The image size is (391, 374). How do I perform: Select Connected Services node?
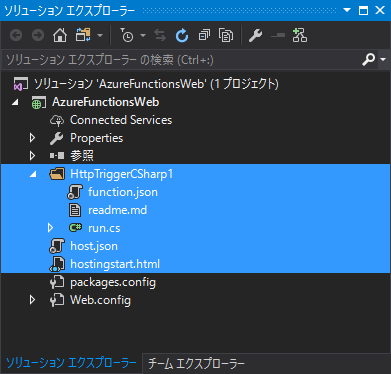pos(121,120)
